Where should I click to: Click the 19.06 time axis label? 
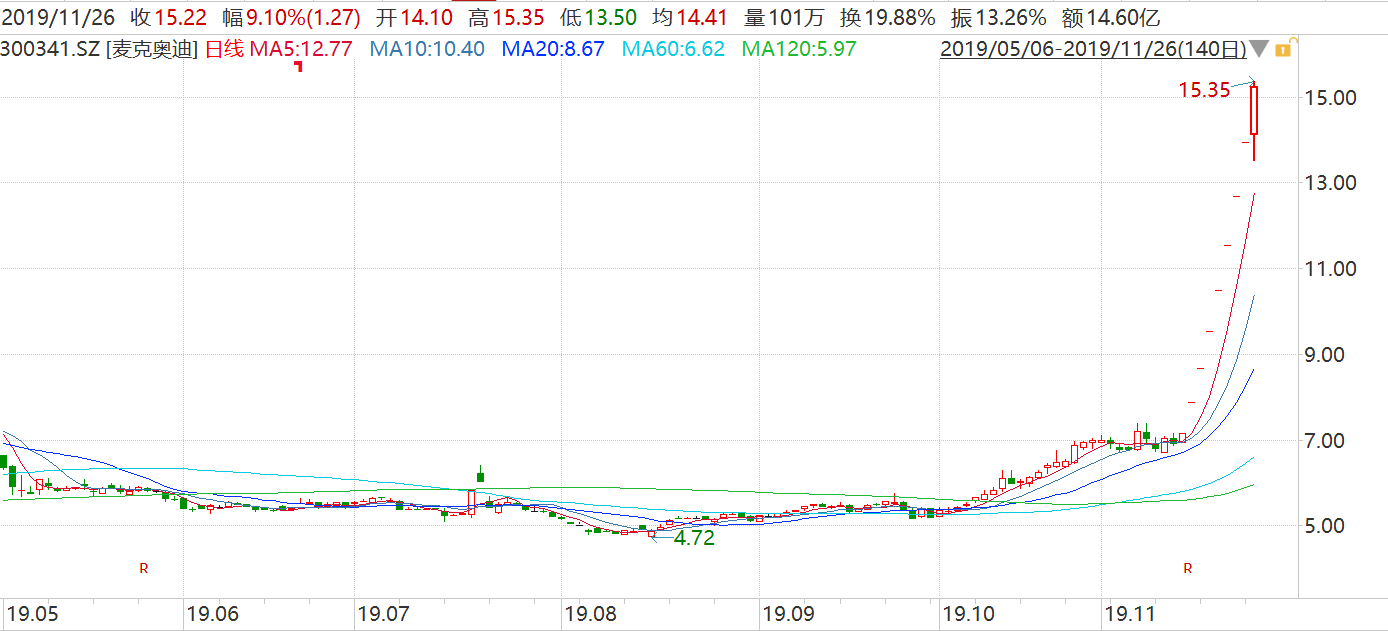coord(212,612)
